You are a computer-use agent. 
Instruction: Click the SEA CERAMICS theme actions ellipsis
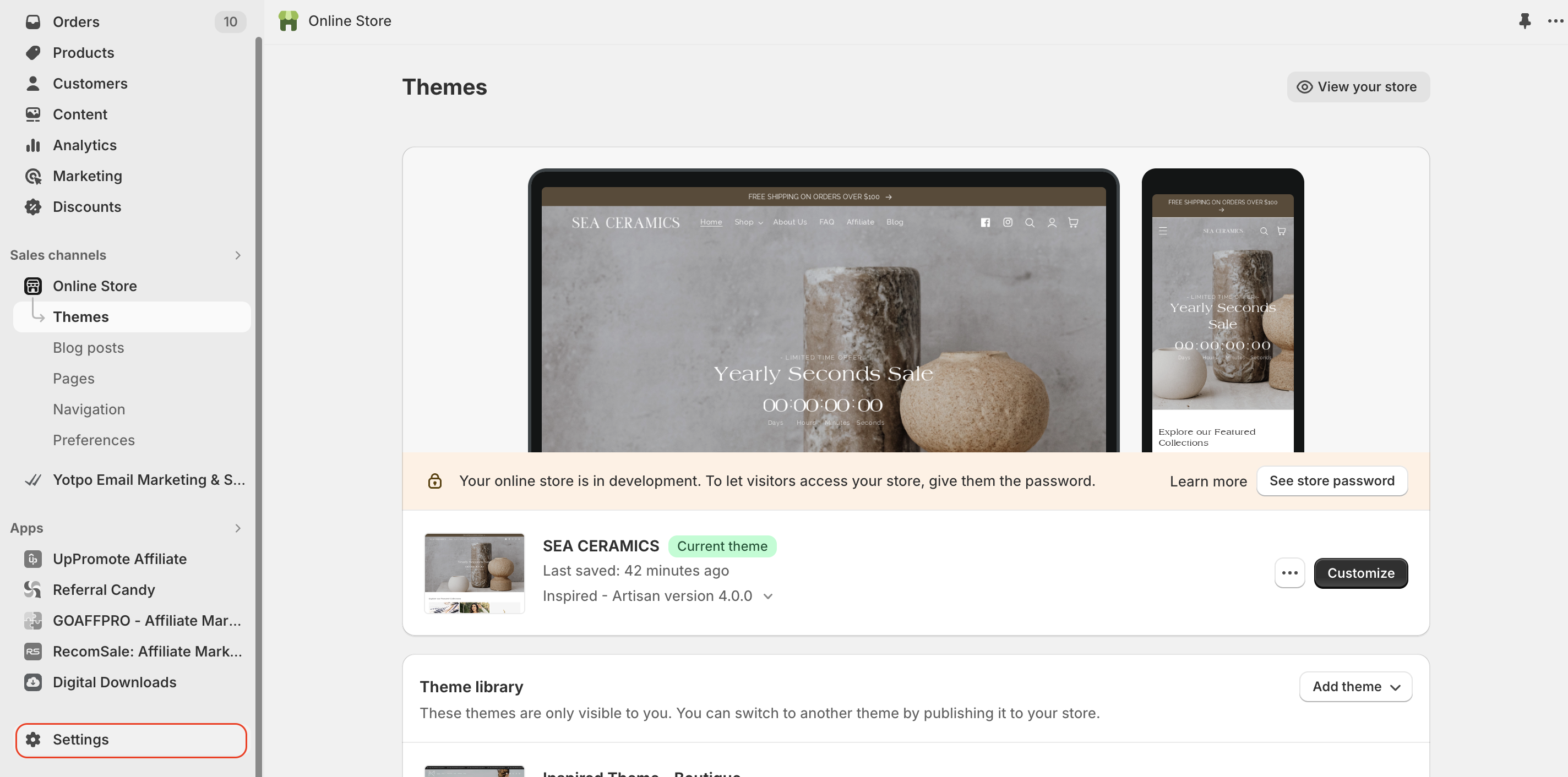click(x=1290, y=573)
